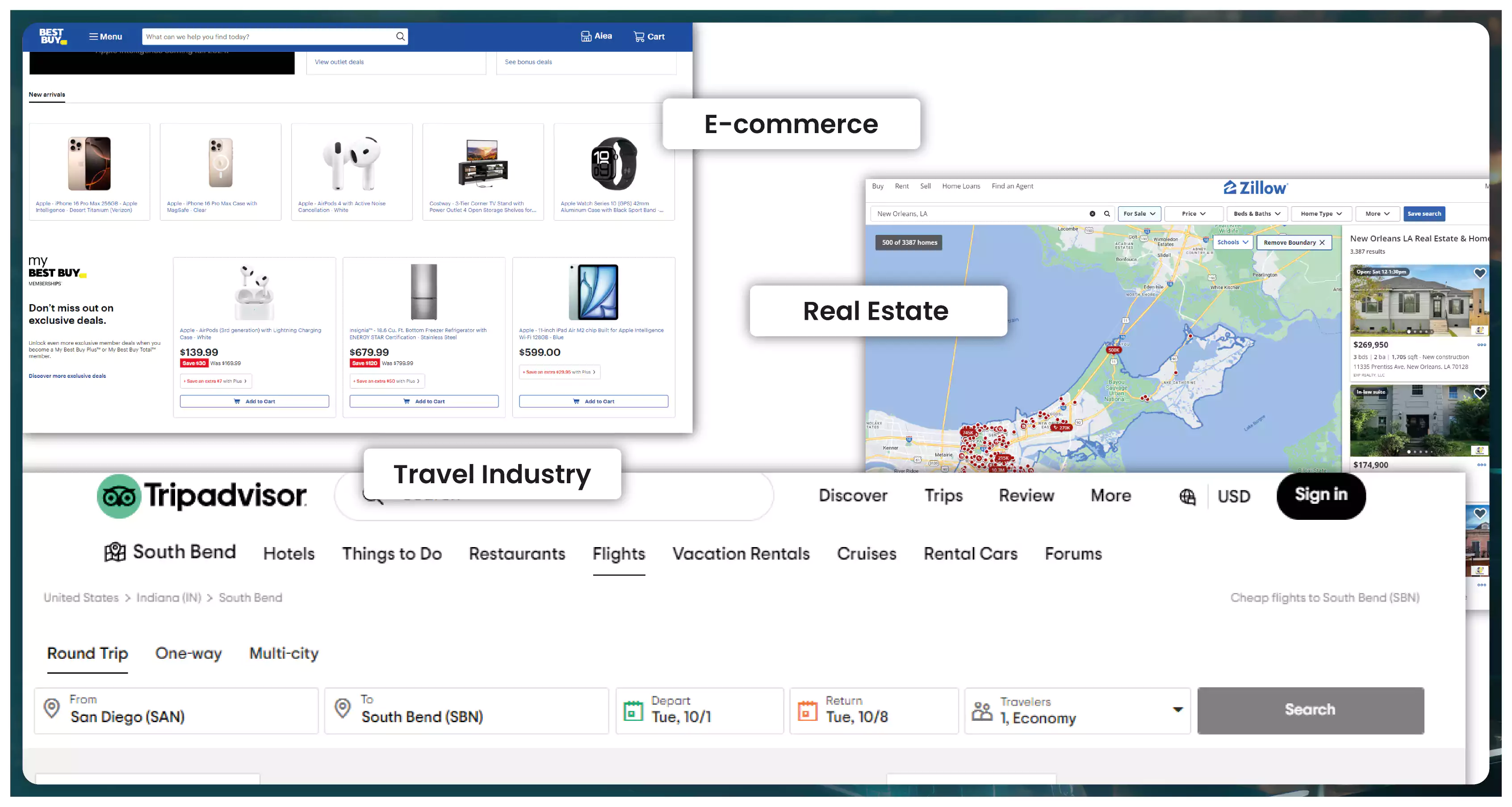Image resolution: width=1512 pixels, height=807 pixels.
Task: Open View outlet deals link
Action: point(339,62)
